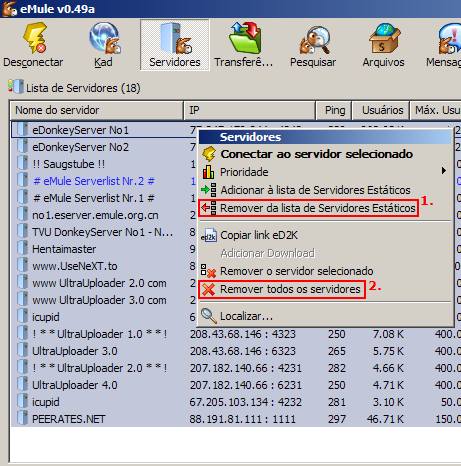Select www.UseNeXT.to server row

click(104, 266)
